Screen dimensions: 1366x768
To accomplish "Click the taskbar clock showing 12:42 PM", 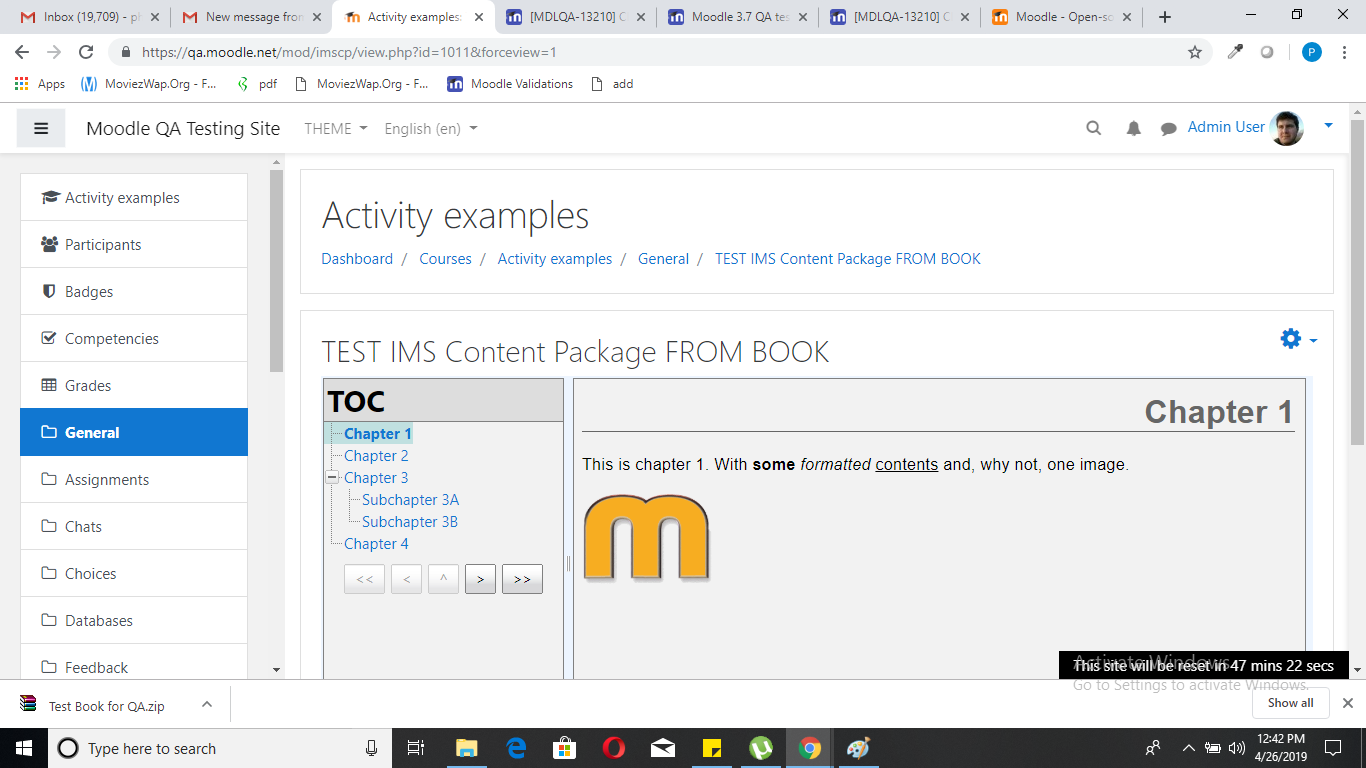I will (1281, 748).
